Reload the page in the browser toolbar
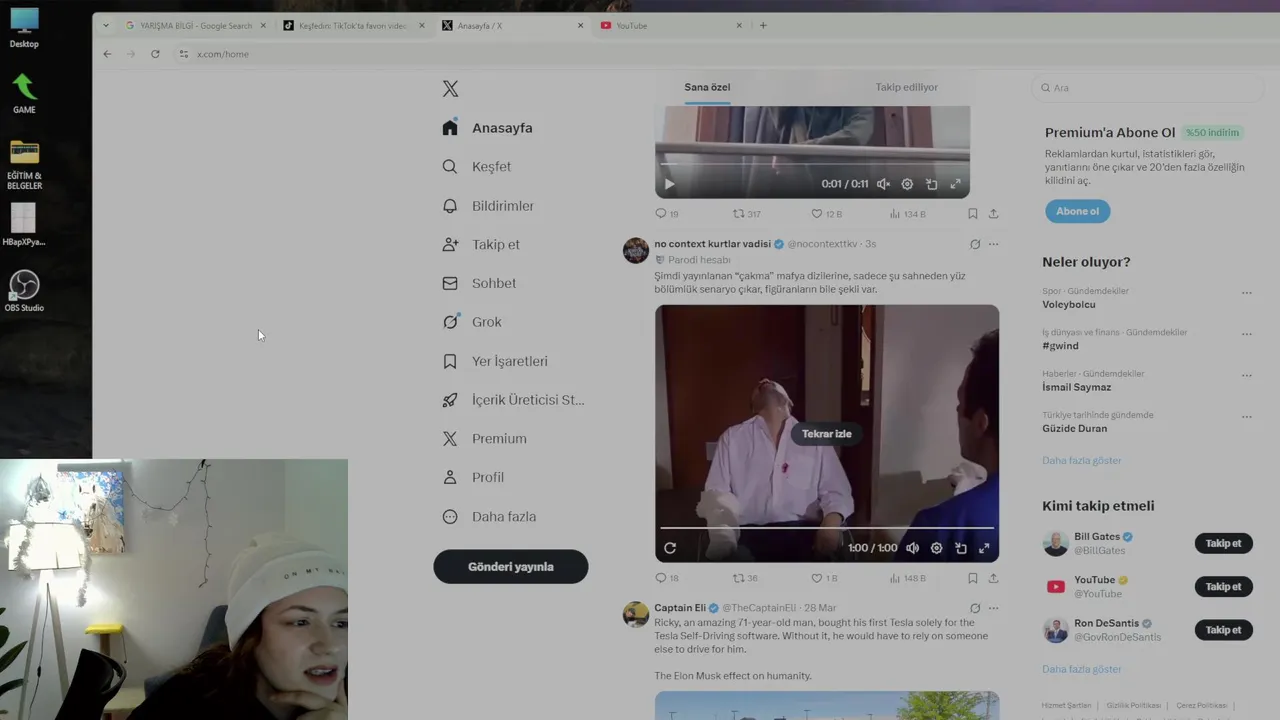Viewport: 1280px width, 720px height. pyautogui.click(x=155, y=54)
